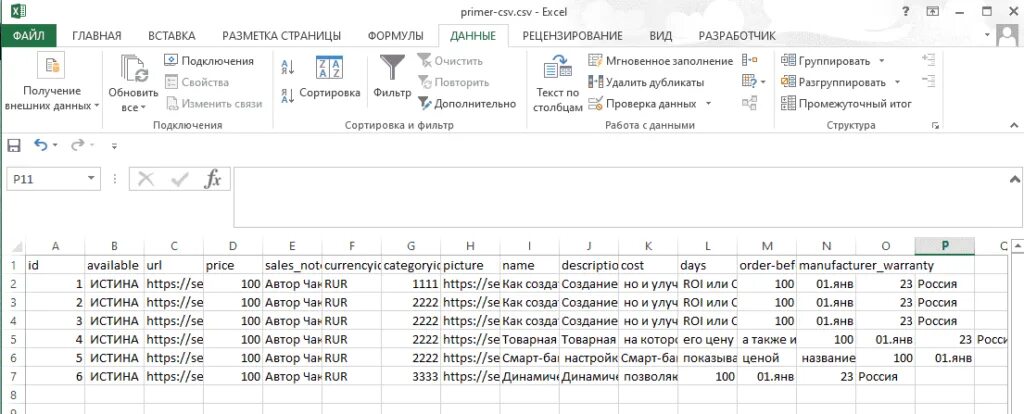Image resolution: width=1024 pixels, height=414 pixels.
Task: Click Группировать button
Action: tap(826, 61)
